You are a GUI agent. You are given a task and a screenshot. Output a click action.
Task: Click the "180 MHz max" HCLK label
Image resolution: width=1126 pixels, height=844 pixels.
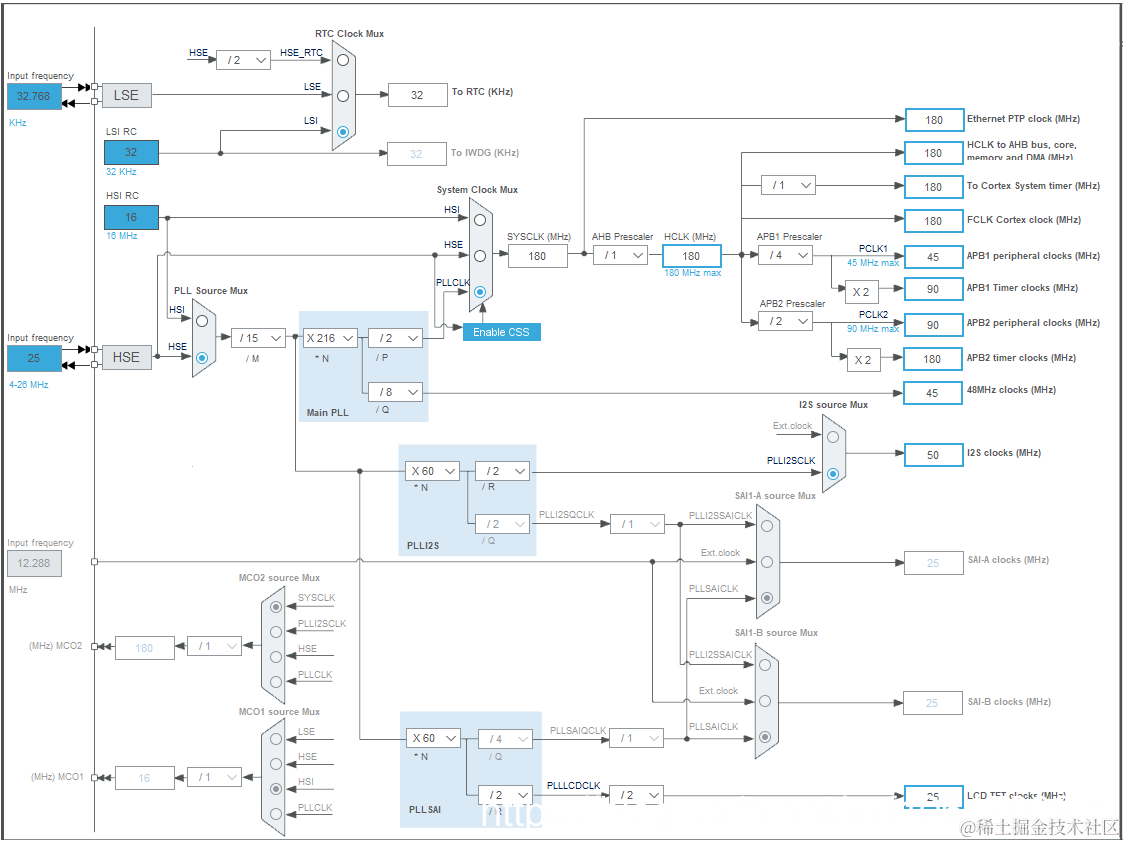coord(692,273)
